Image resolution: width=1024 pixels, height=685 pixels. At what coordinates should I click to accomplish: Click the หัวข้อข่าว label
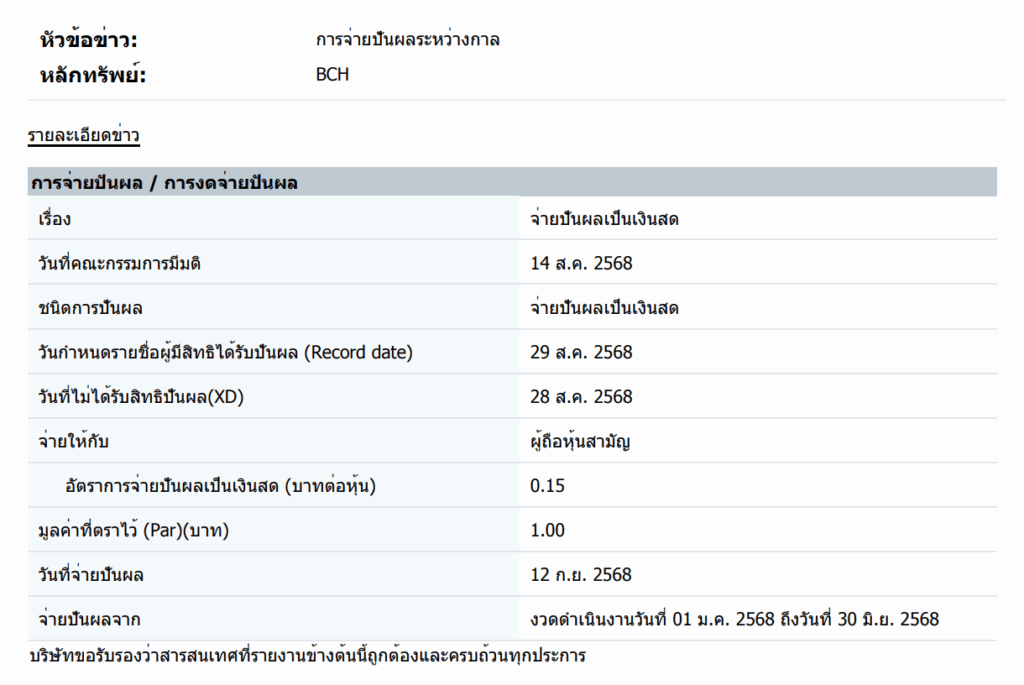pyautogui.click(x=87, y=40)
